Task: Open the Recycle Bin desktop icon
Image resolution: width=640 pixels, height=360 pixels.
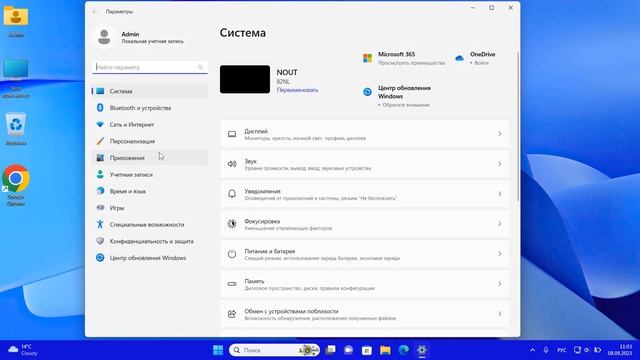Action: (x=16, y=129)
